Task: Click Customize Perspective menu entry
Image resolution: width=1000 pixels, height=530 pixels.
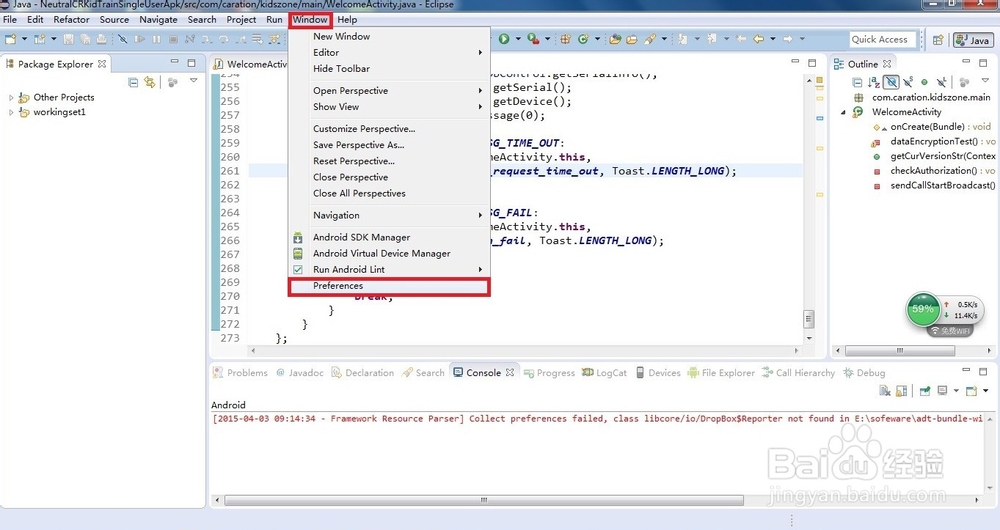Action: coord(364,129)
